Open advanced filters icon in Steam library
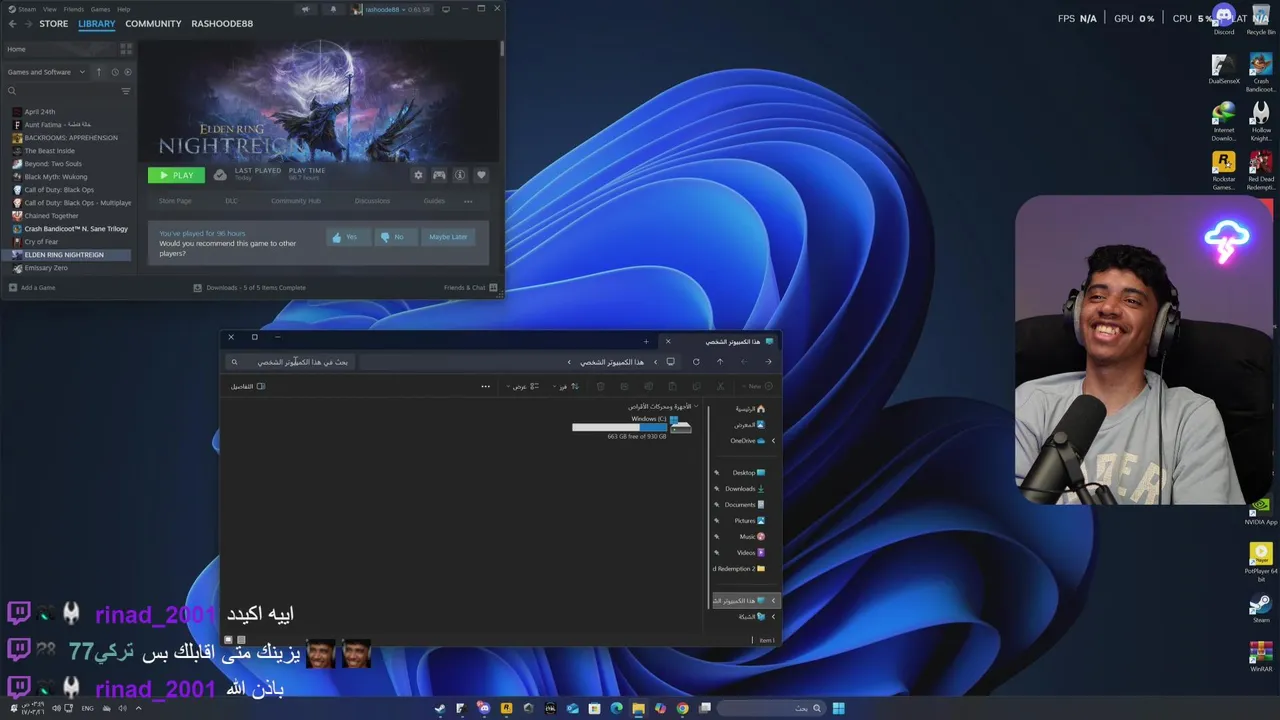Viewport: 1280px width, 720px height. (x=126, y=91)
